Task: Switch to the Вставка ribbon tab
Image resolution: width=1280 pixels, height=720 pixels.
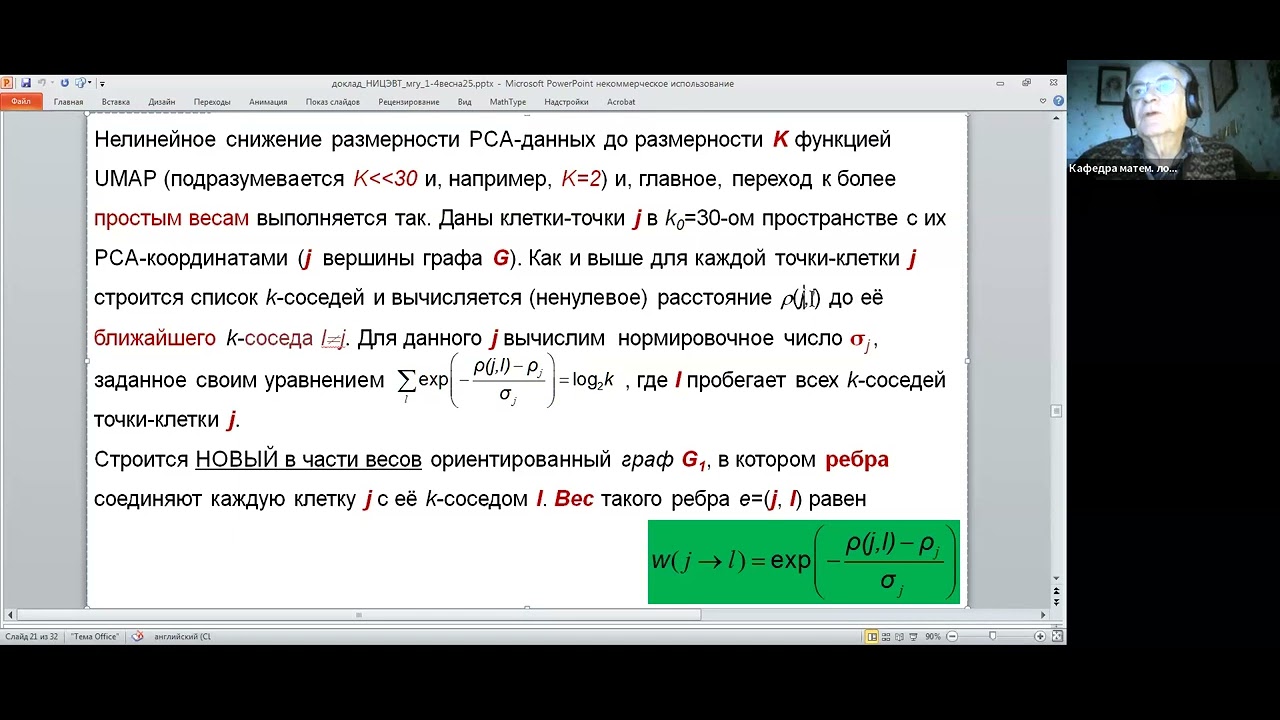Action: [x=115, y=102]
